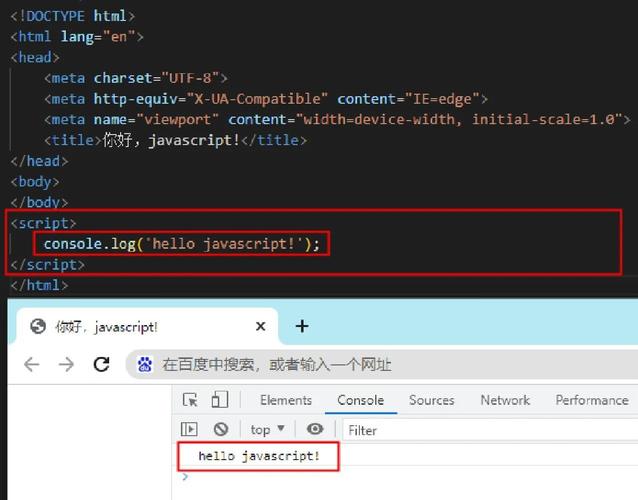The image size is (638, 500).
Task: Click the address bar search field
Action: click(382, 365)
